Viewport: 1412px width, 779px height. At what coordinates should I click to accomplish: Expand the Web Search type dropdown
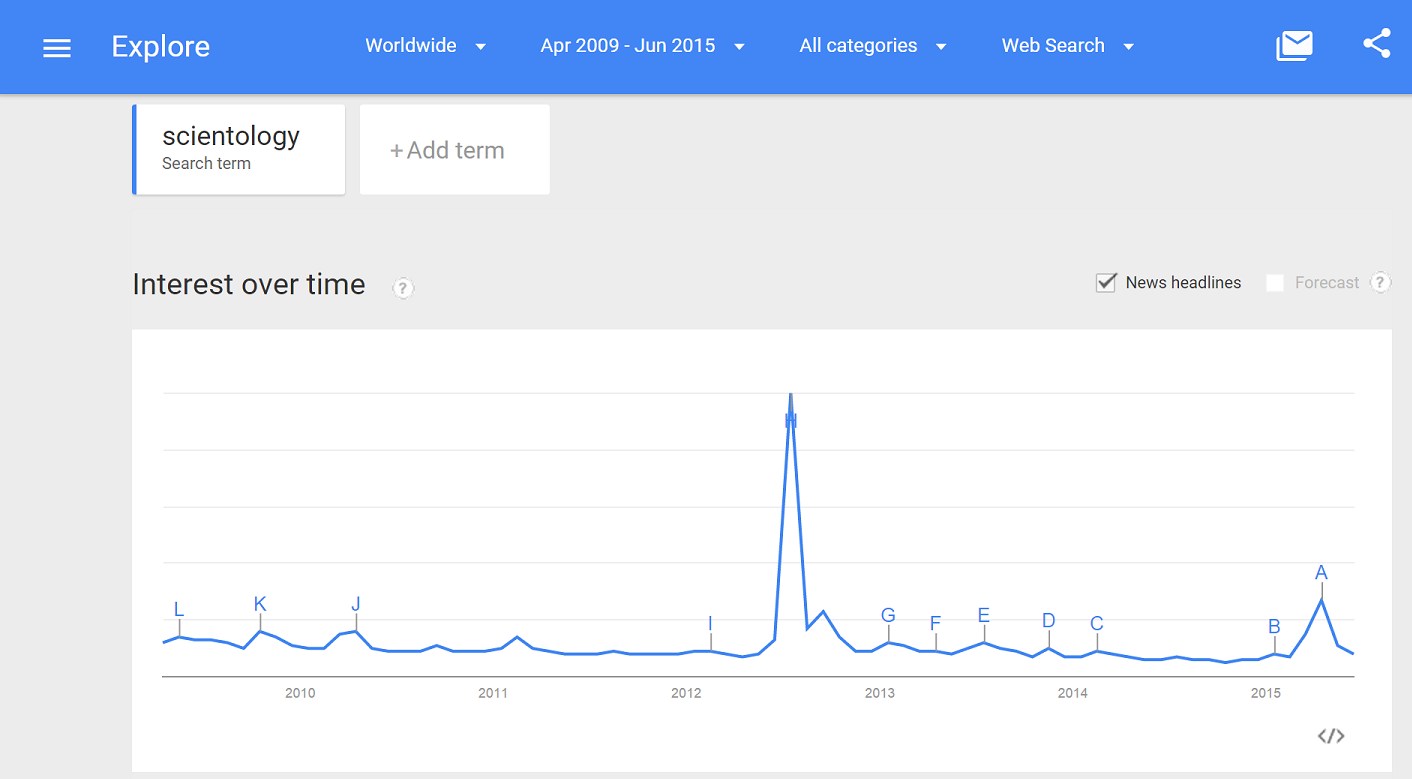click(1067, 46)
